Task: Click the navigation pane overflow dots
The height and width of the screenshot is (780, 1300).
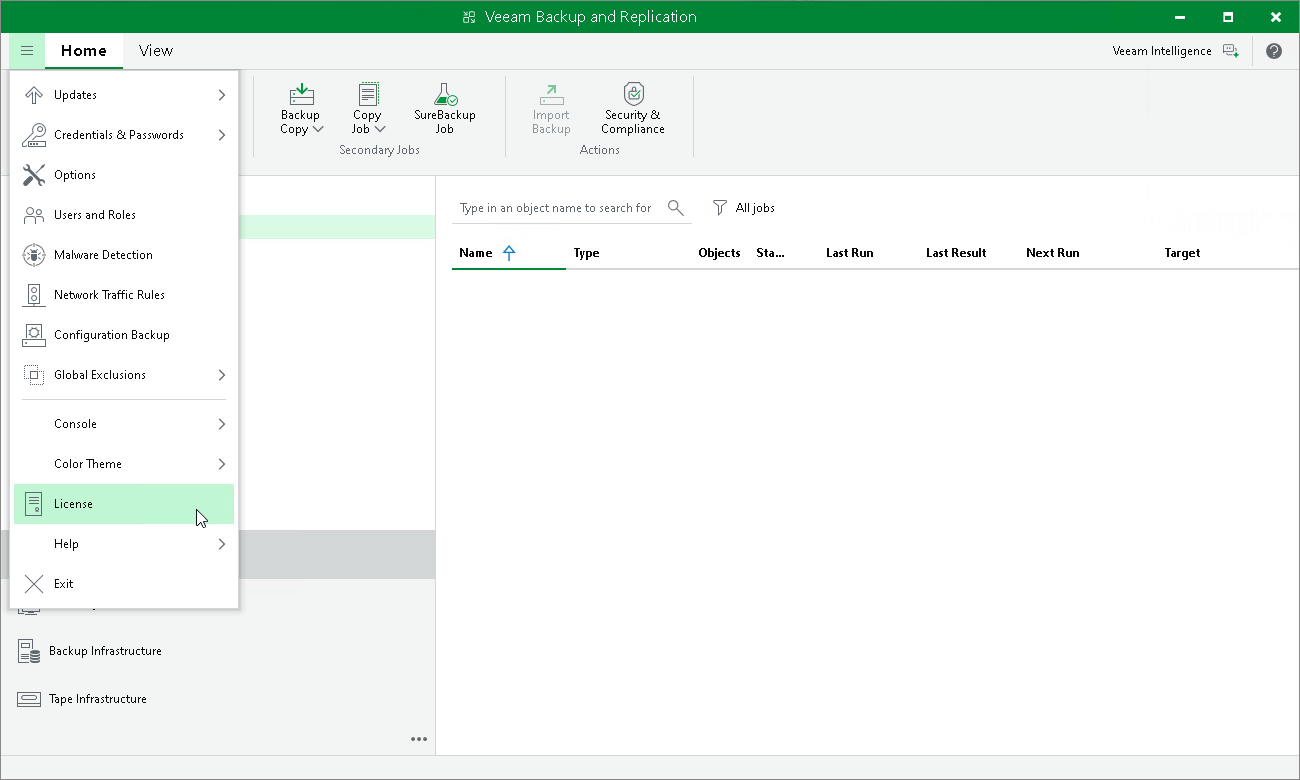Action: click(419, 739)
